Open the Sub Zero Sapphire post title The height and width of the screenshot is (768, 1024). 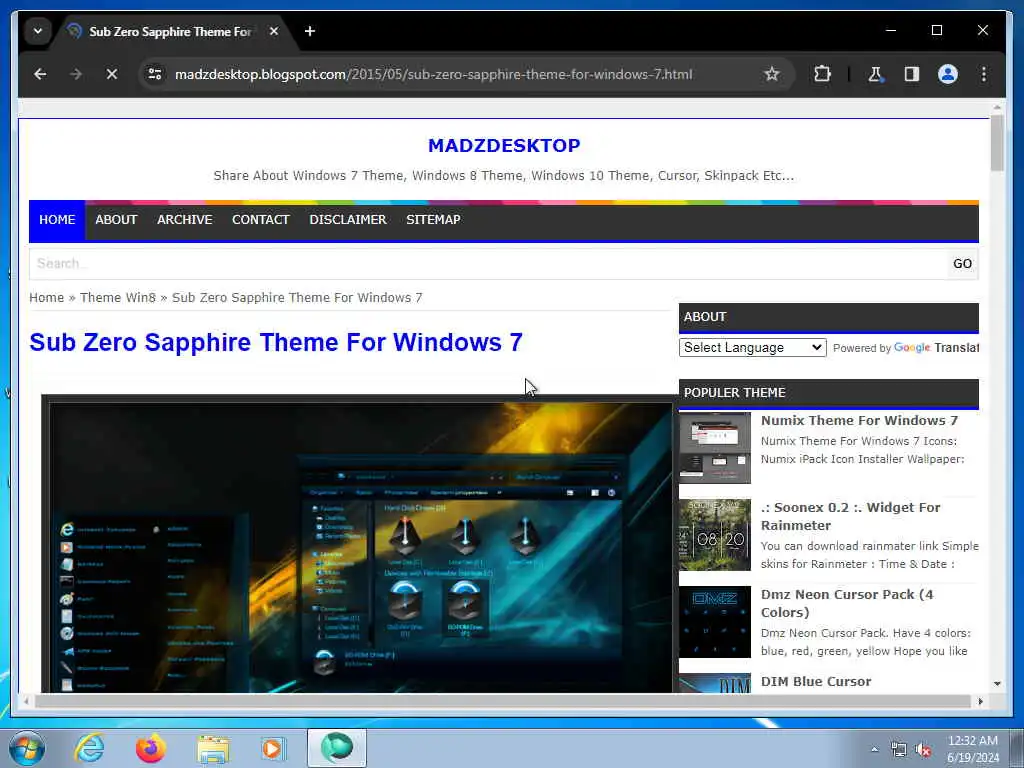pos(276,342)
